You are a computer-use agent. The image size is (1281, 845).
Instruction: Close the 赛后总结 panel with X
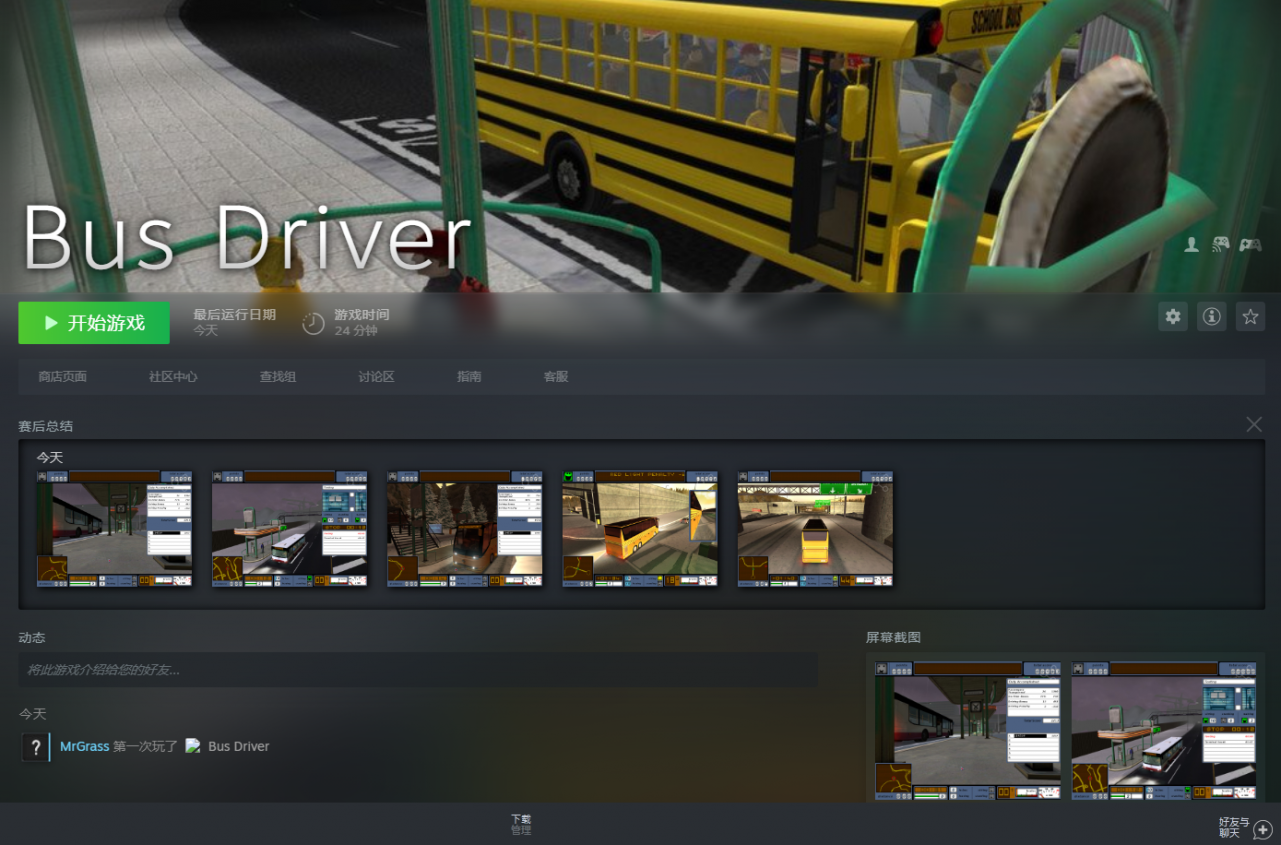1254,425
